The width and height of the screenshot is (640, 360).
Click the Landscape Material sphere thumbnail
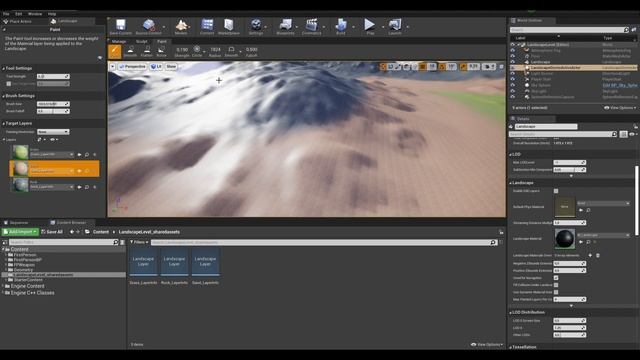click(564, 239)
